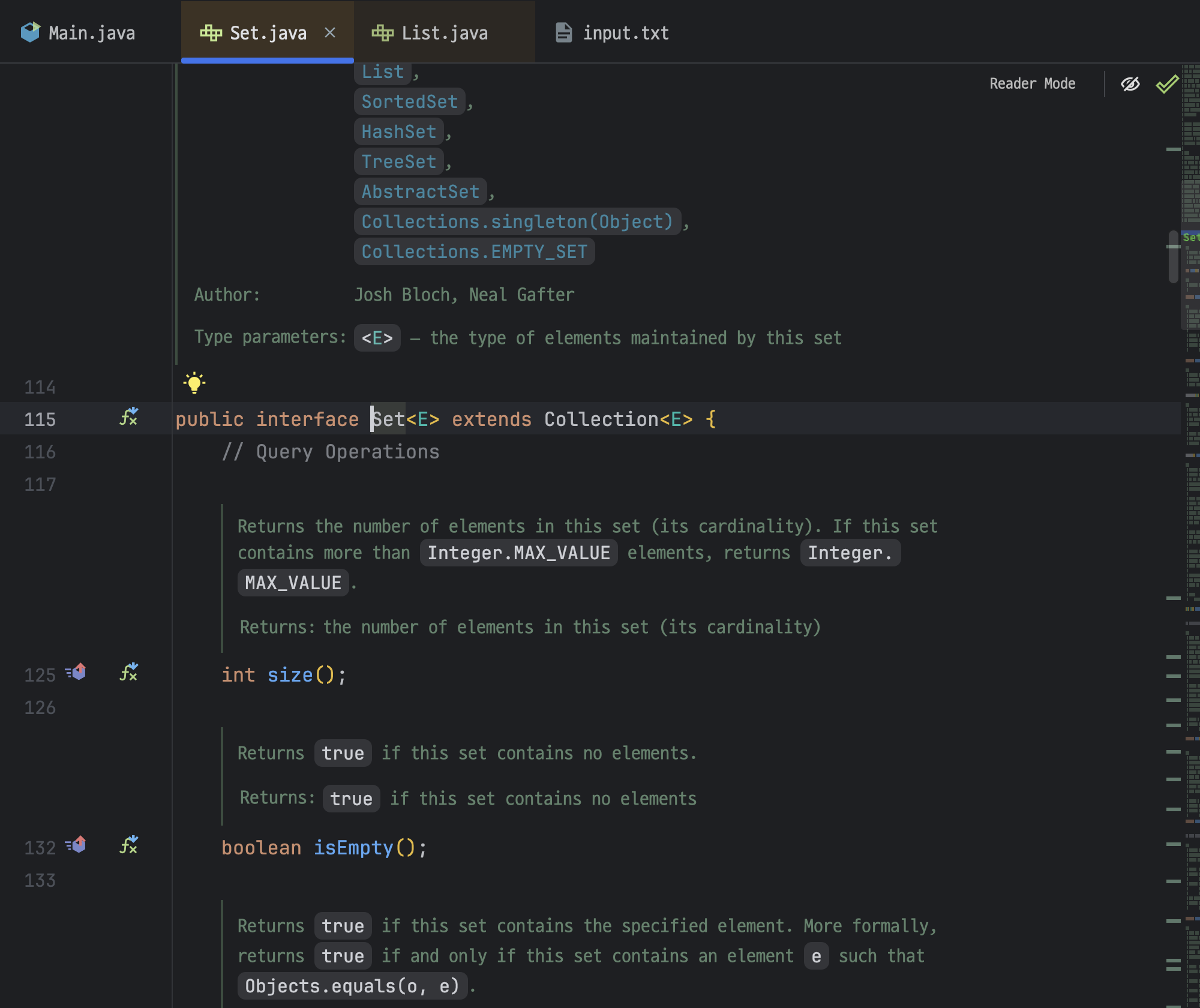This screenshot has height=1008, width=1200.
Task: Follow the HashSet documentation link
Action: [x=398, y=132]
